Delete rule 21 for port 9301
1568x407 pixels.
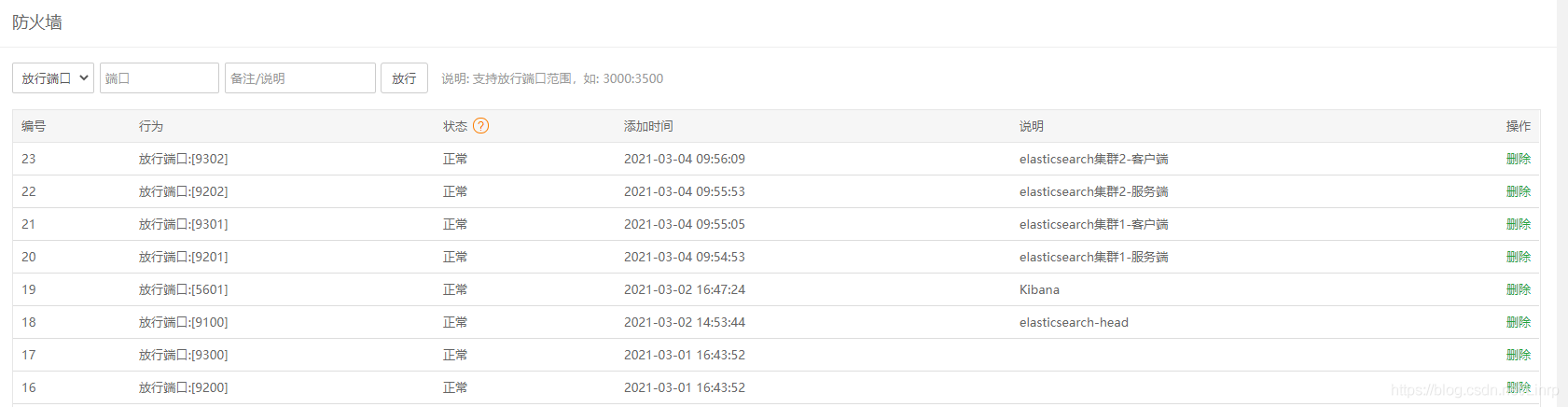[1519, 224]
